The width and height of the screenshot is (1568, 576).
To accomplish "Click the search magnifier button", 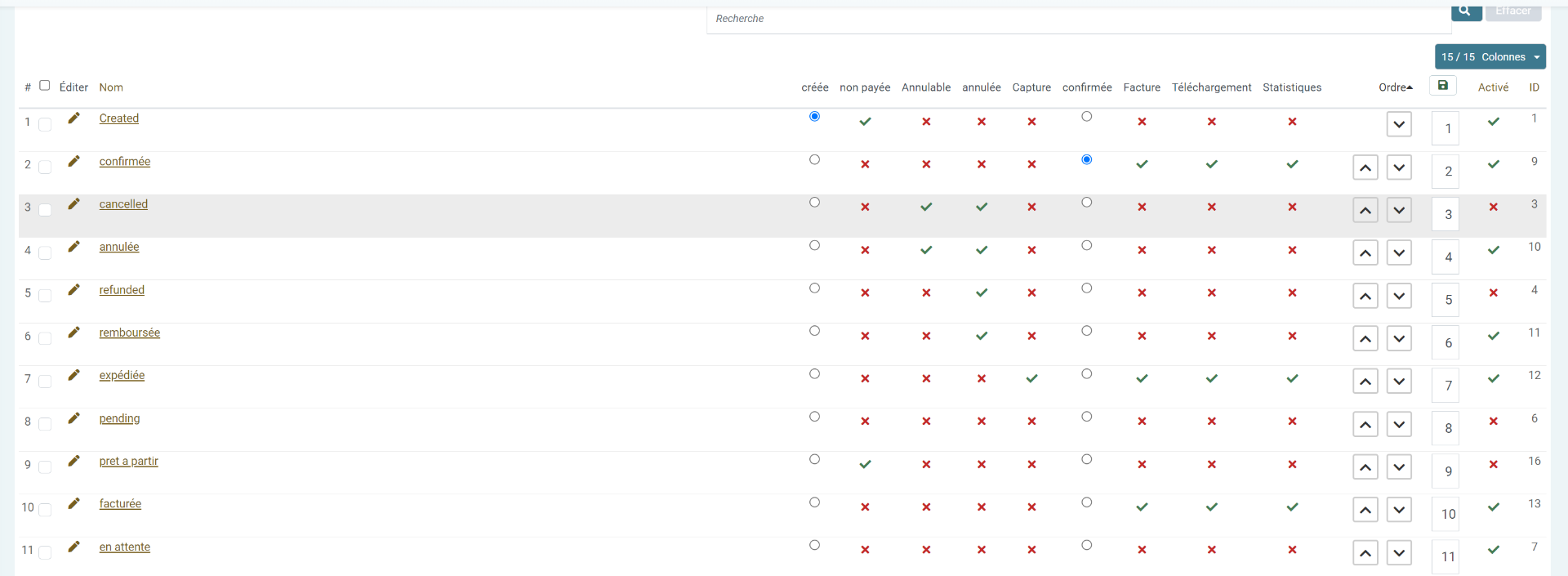I will 1466,11.
